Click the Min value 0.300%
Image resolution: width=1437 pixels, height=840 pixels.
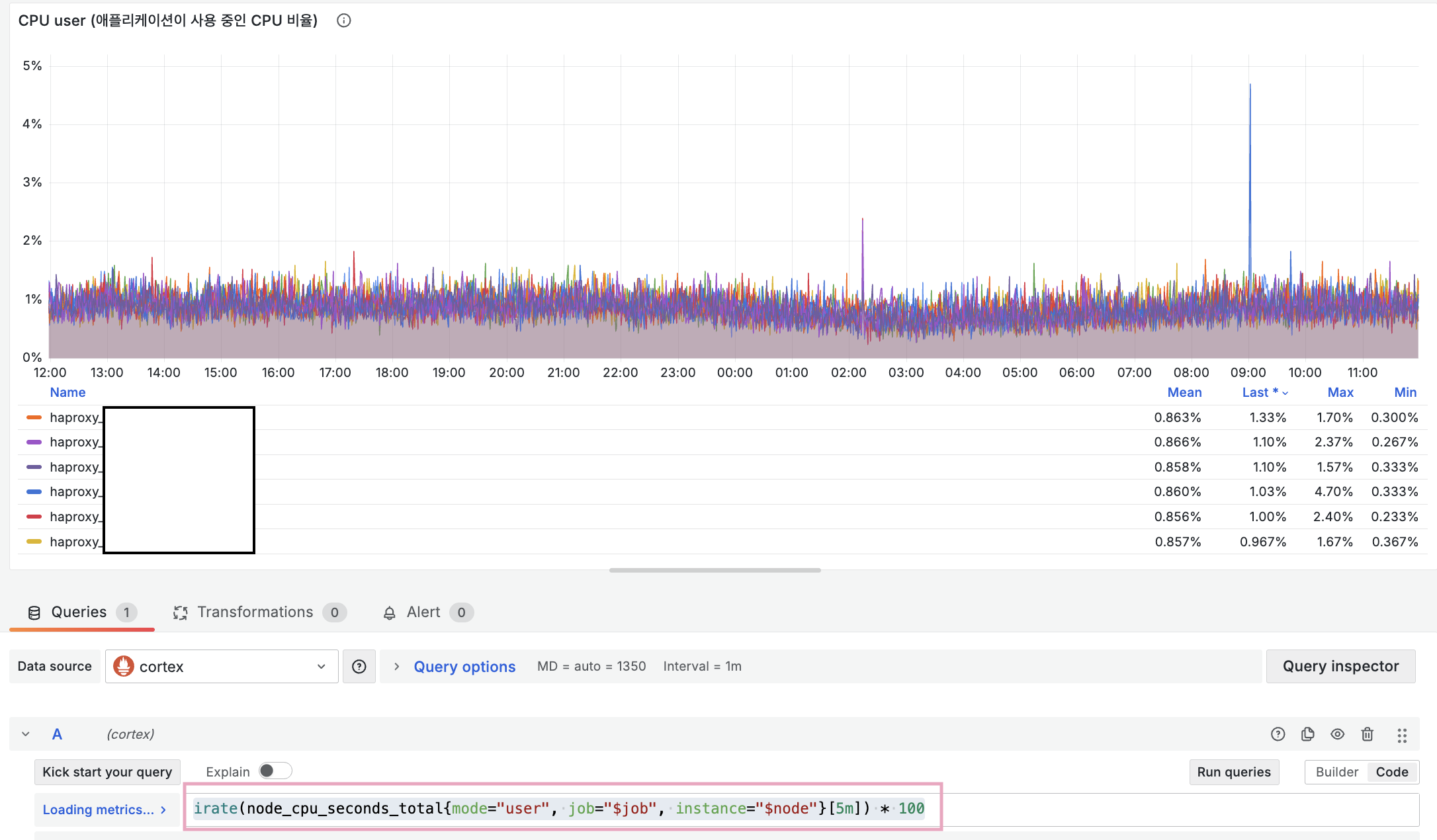(1395, 417)
